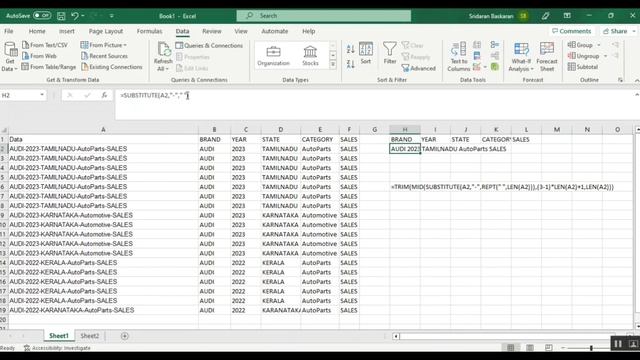Click the Cancel formula X button
Viewport: 640px width, 360px height.
tap(69, 95)
